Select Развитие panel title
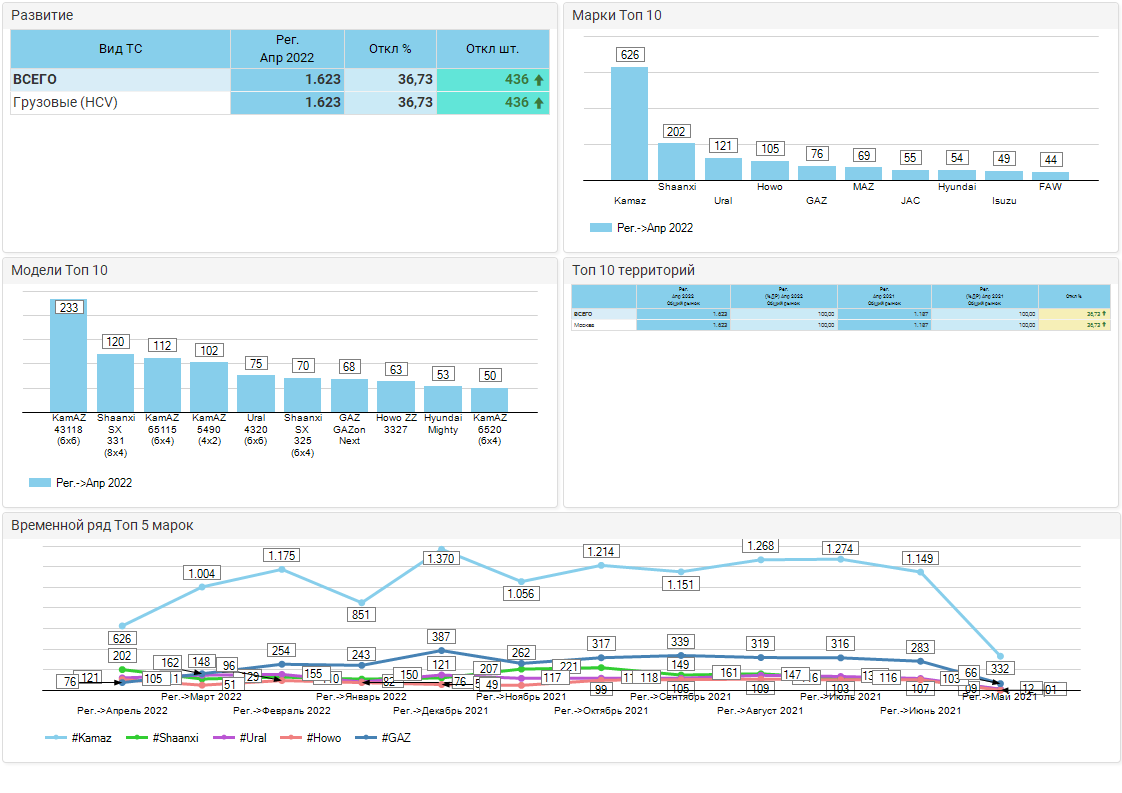This screenshot has height=793, width=1122. click(x=42, y=16)
